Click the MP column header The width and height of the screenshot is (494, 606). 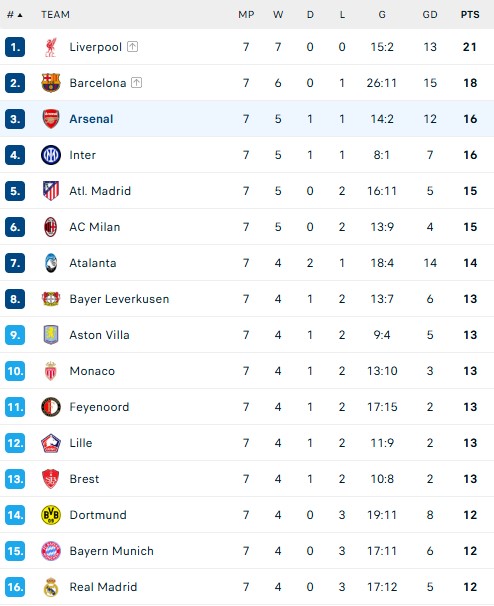pos(246,15)
